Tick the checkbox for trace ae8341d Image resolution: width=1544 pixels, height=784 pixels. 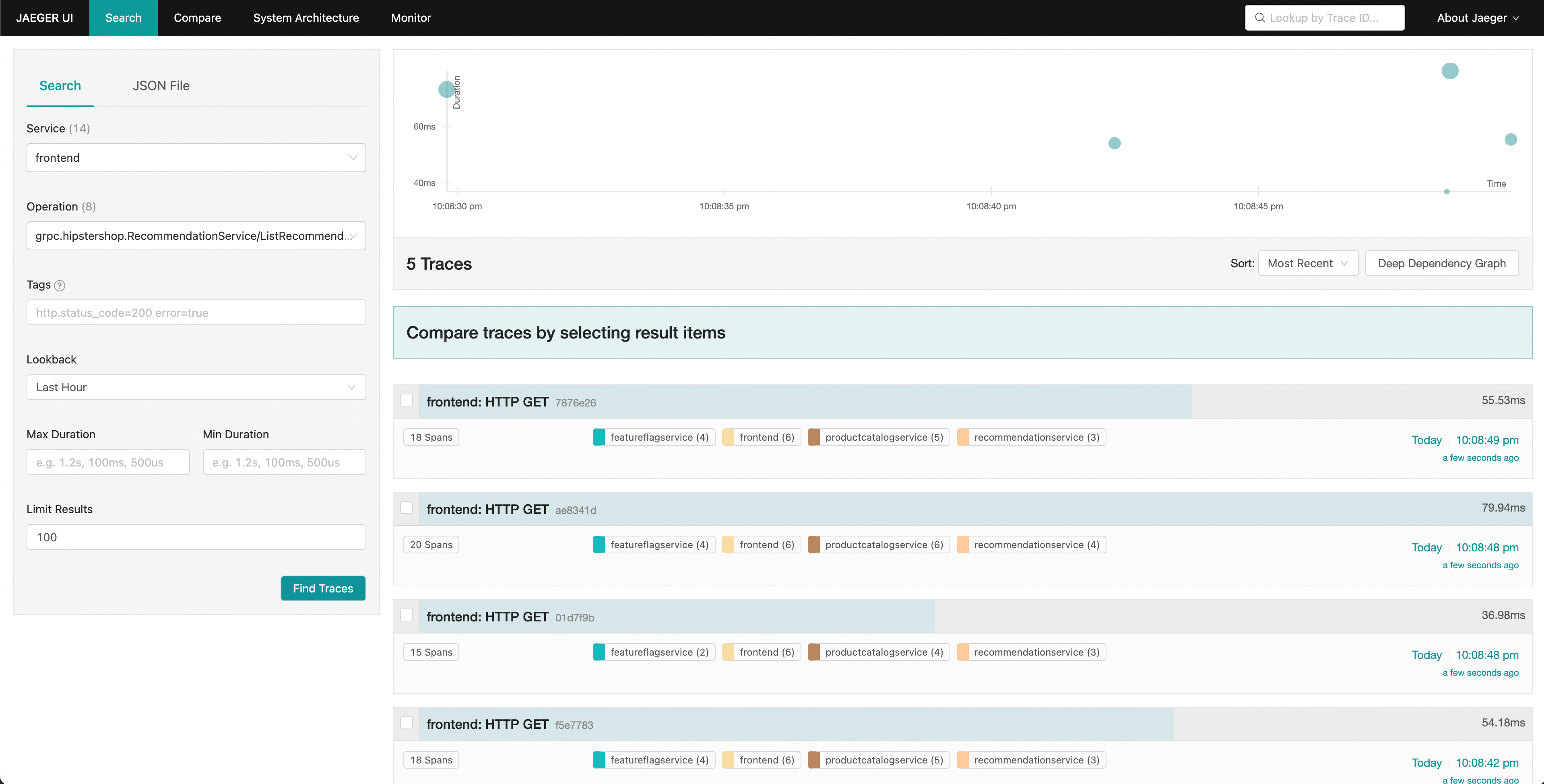click(x=407, y=508)
